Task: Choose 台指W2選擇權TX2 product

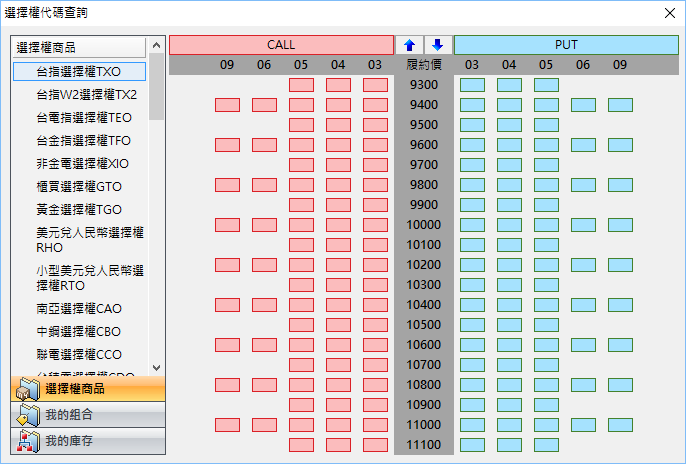Action: coord(86,95)
